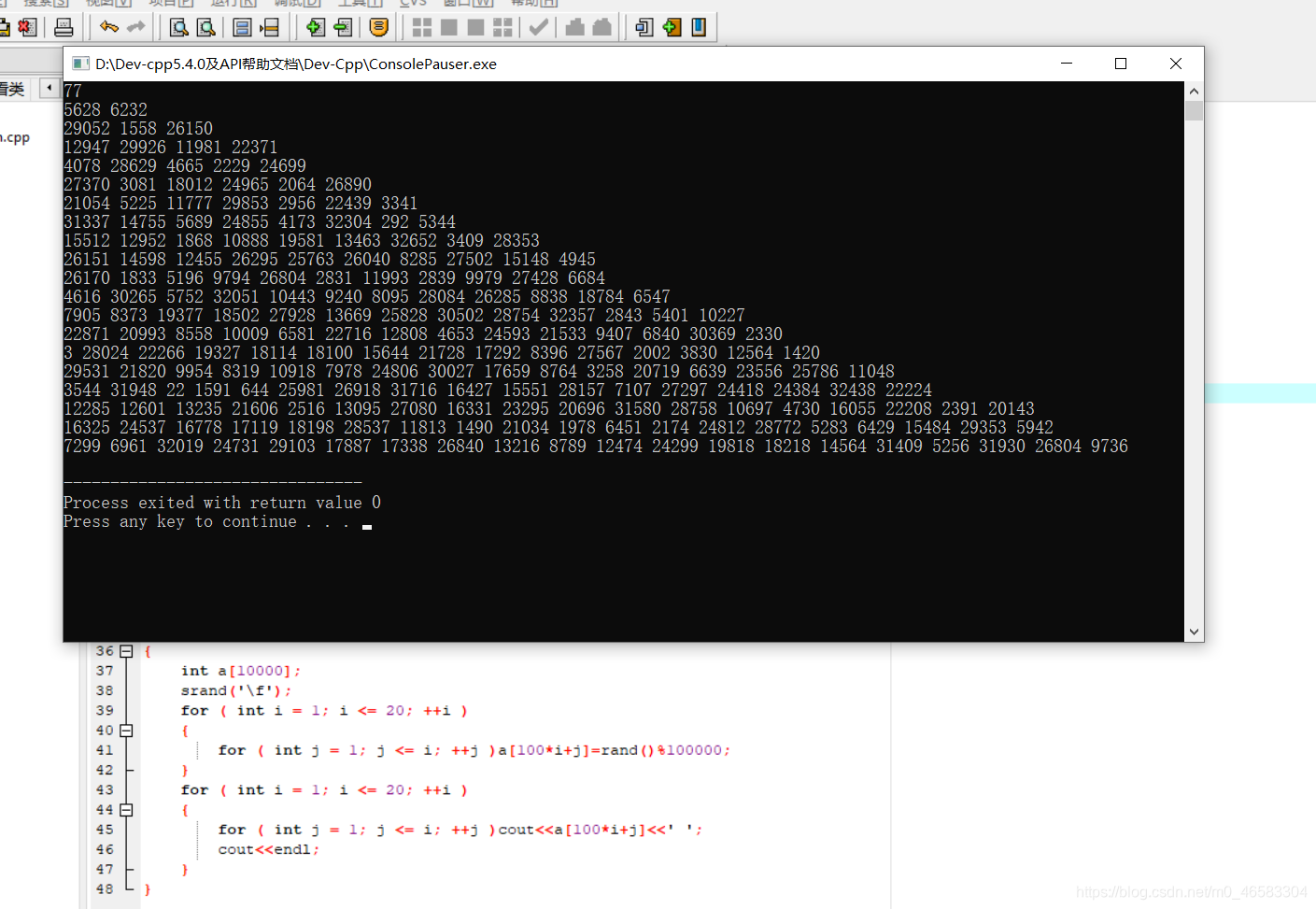Collapse code fold at line 36
Viewport: 1316px width, 909px height.
pyautogui.click(x=126, y=651)
